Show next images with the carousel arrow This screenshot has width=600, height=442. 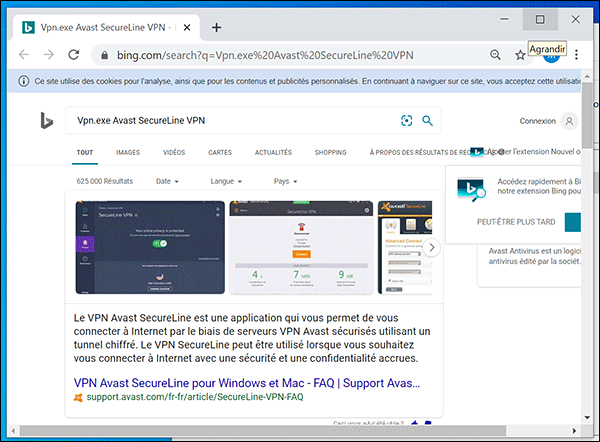pyautogui.click(x=432, y=247)
